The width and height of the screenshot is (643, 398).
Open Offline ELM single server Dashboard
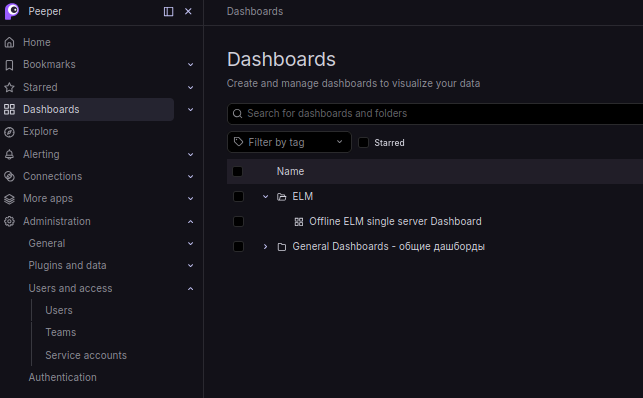pos(395,222)
